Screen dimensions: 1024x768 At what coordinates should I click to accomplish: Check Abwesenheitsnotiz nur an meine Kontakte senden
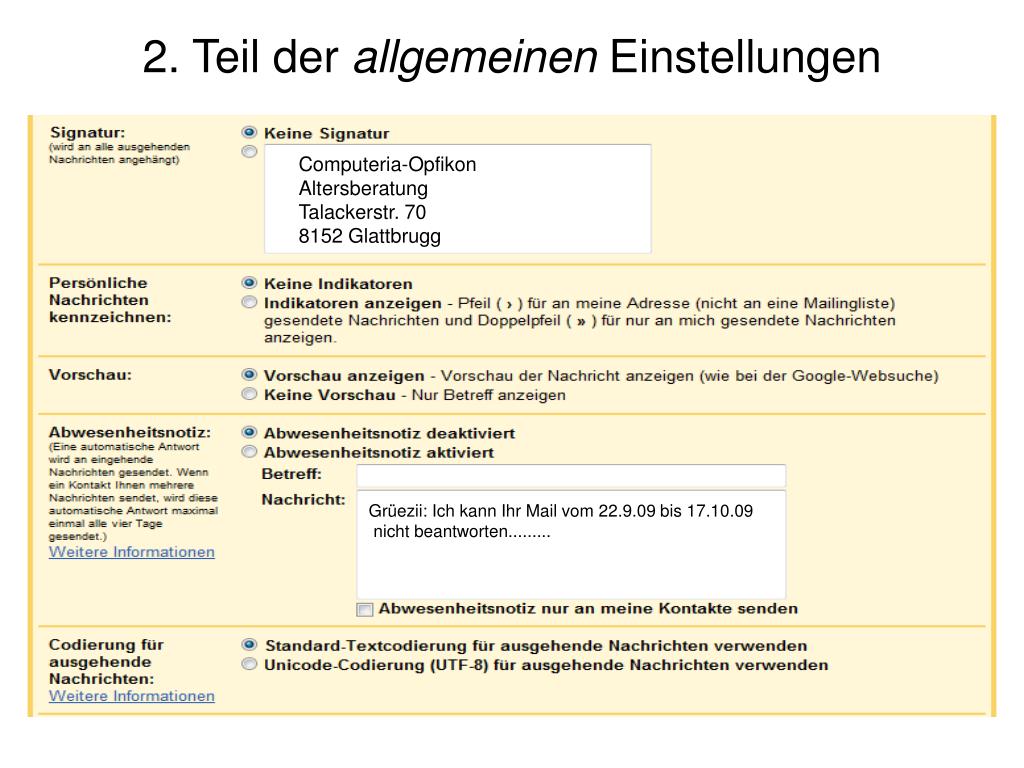(365, 609)
